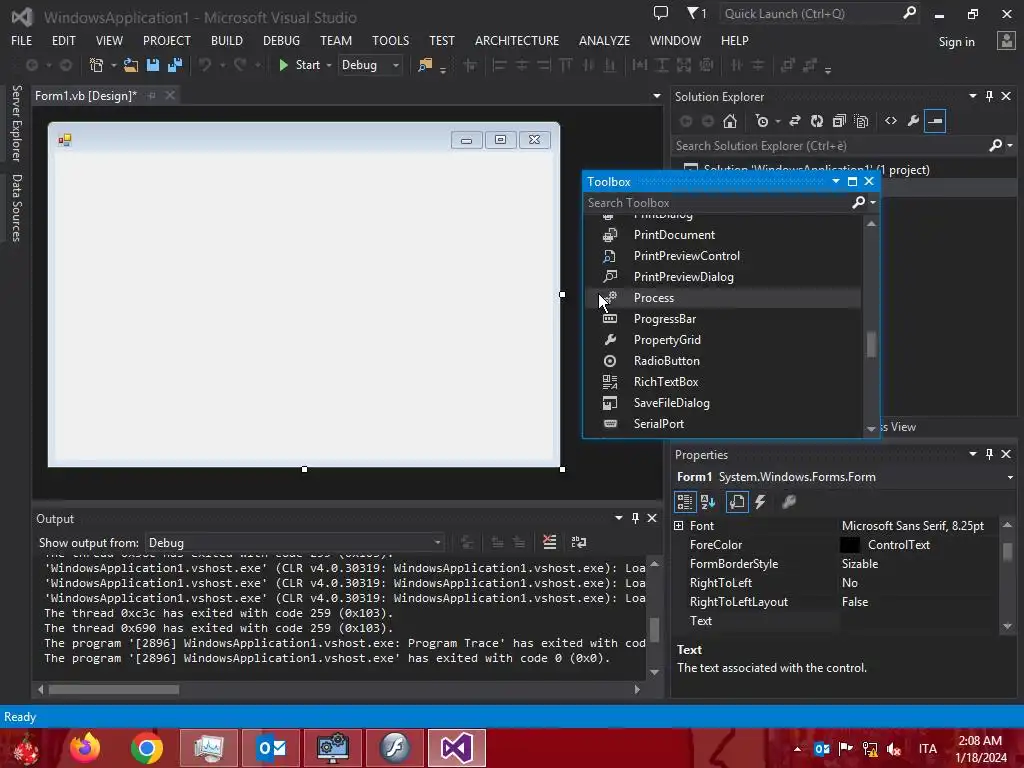This screenshot has width=1024, height=768.
Task: Click the Toolbox search magnifier icon
Action: (859, 202)
